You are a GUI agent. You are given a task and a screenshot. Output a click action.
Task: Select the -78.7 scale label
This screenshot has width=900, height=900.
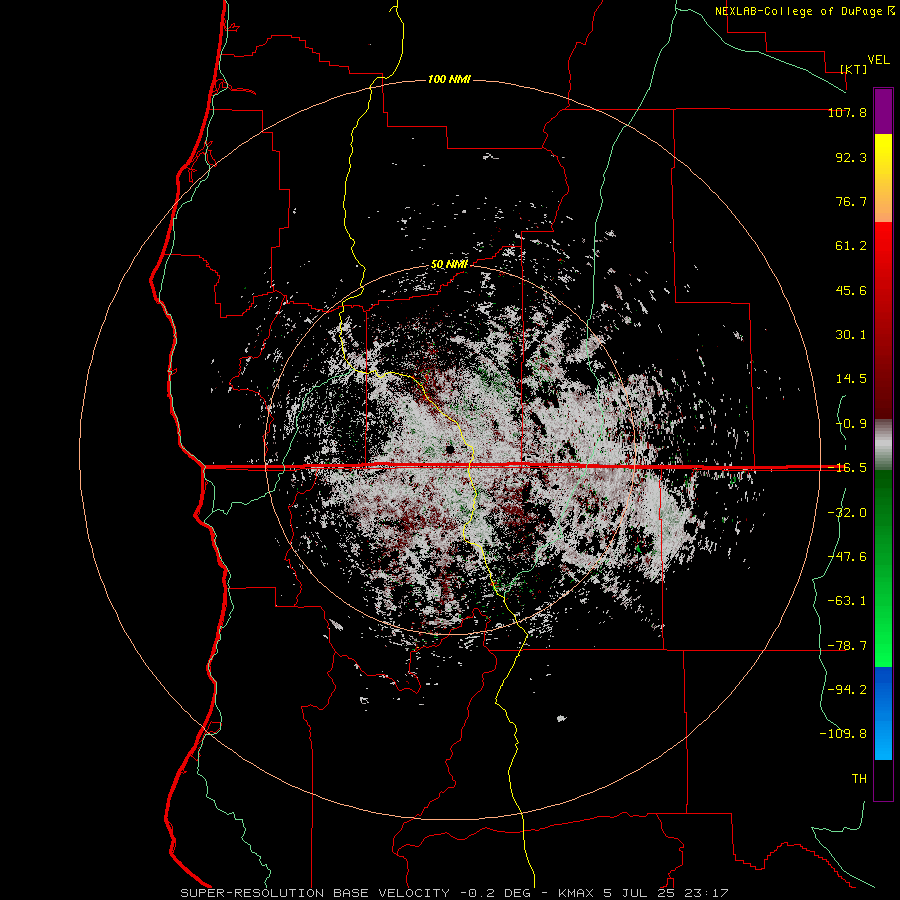pos(847,646)
